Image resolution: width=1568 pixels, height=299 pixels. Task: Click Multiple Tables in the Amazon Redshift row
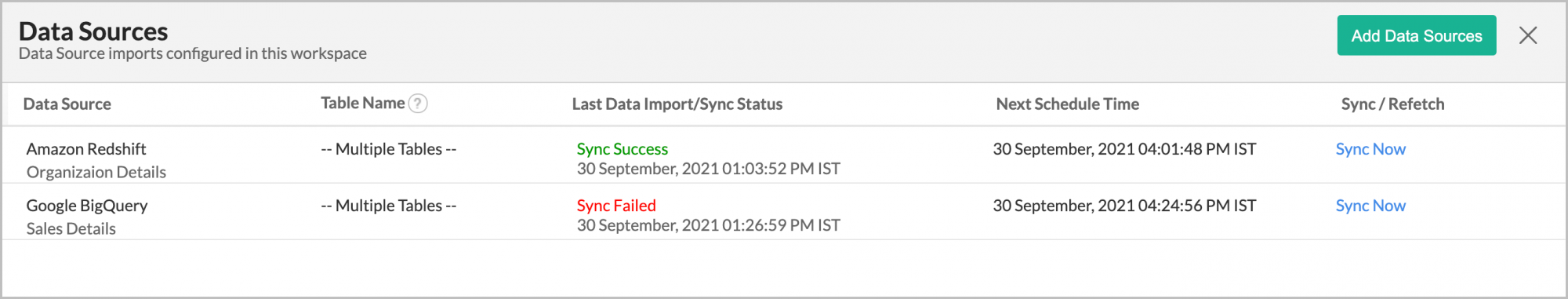pyautogui.click(x=389, y=149)
